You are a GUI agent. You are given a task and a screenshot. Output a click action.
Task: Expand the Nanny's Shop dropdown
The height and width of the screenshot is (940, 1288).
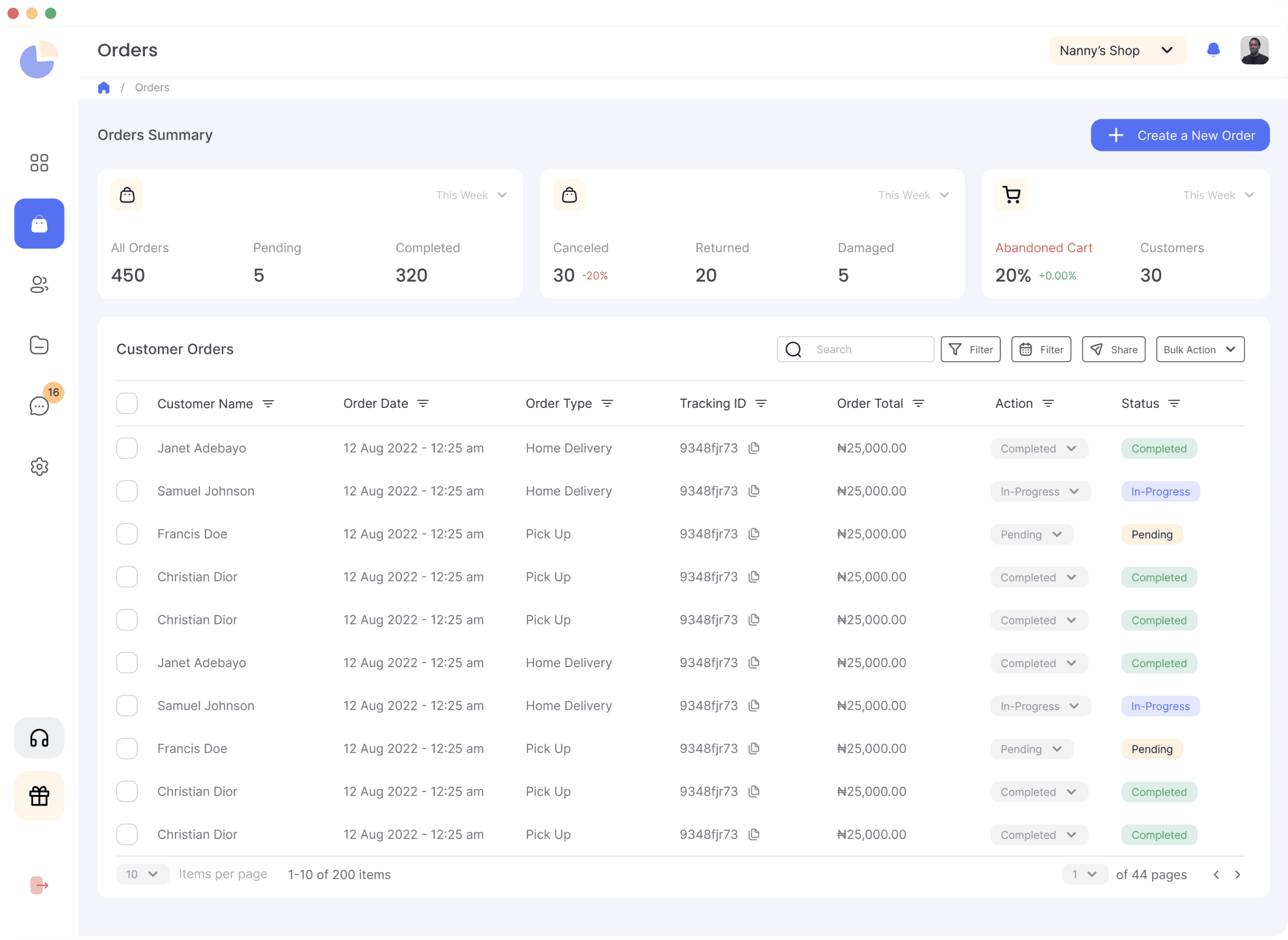point(1117,50)
